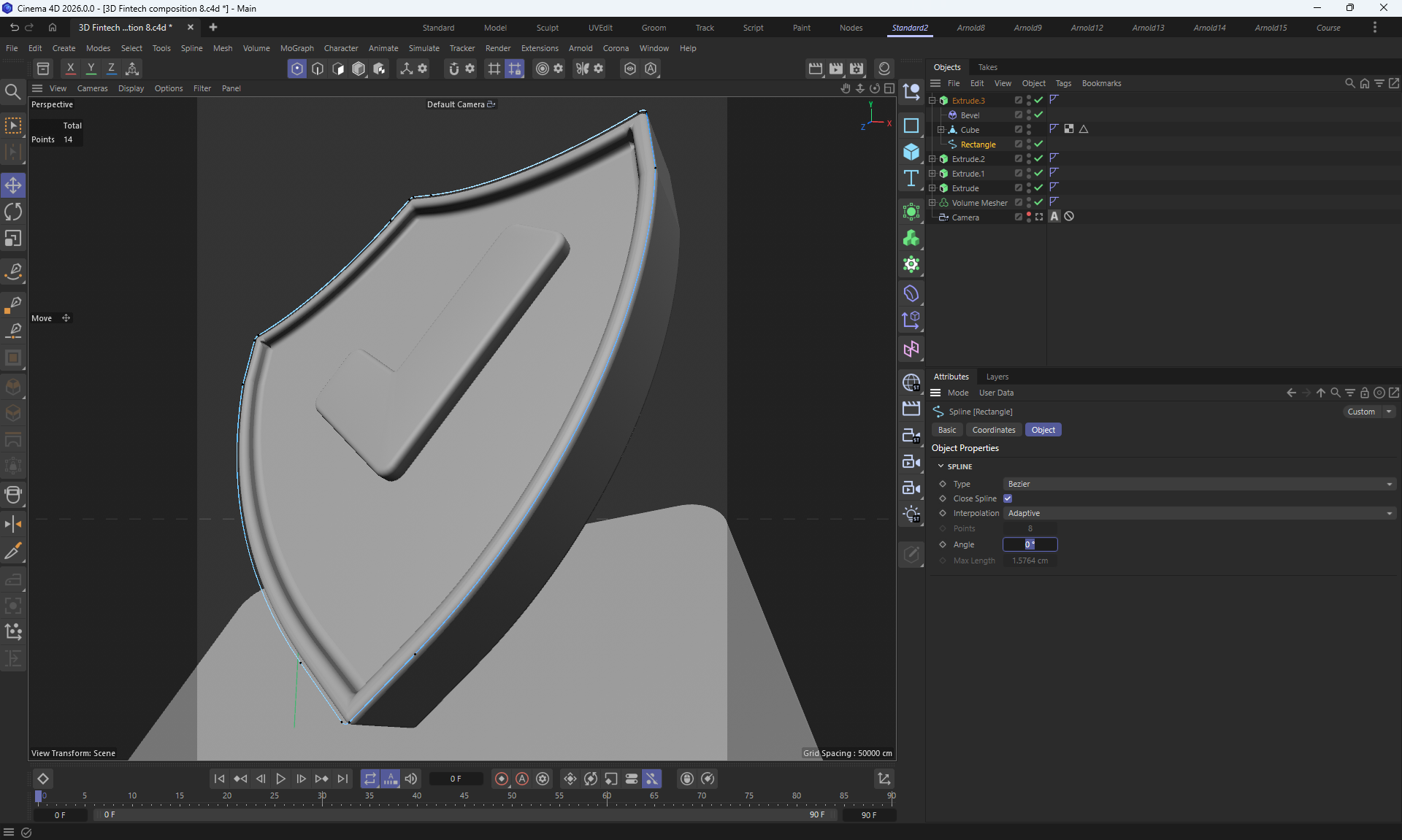
Task: Select the Move tool in the left toolbar
Action: pyautogui.click(x=13, y=185)
